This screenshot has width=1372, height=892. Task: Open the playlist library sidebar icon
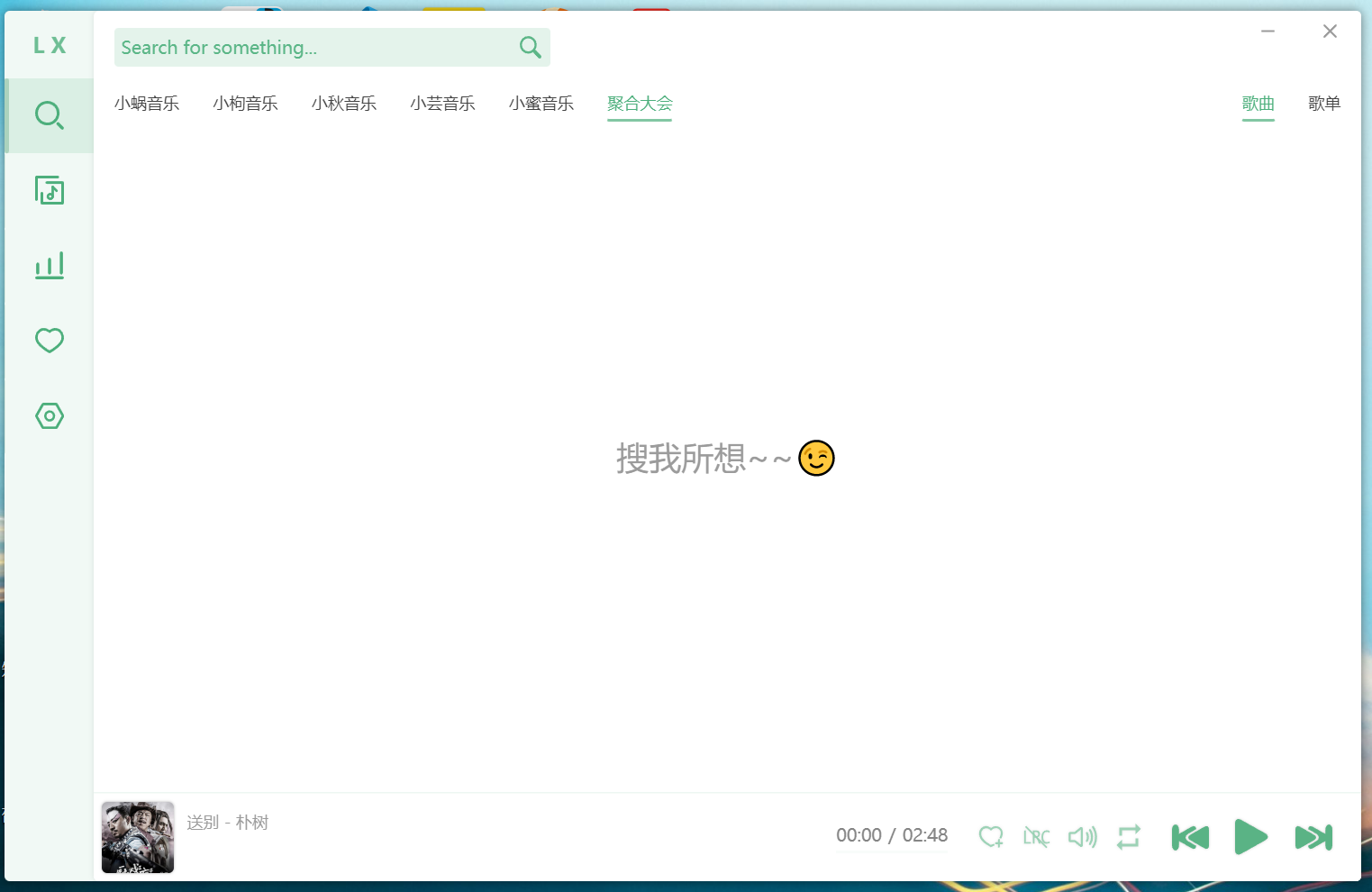point(50,190)
